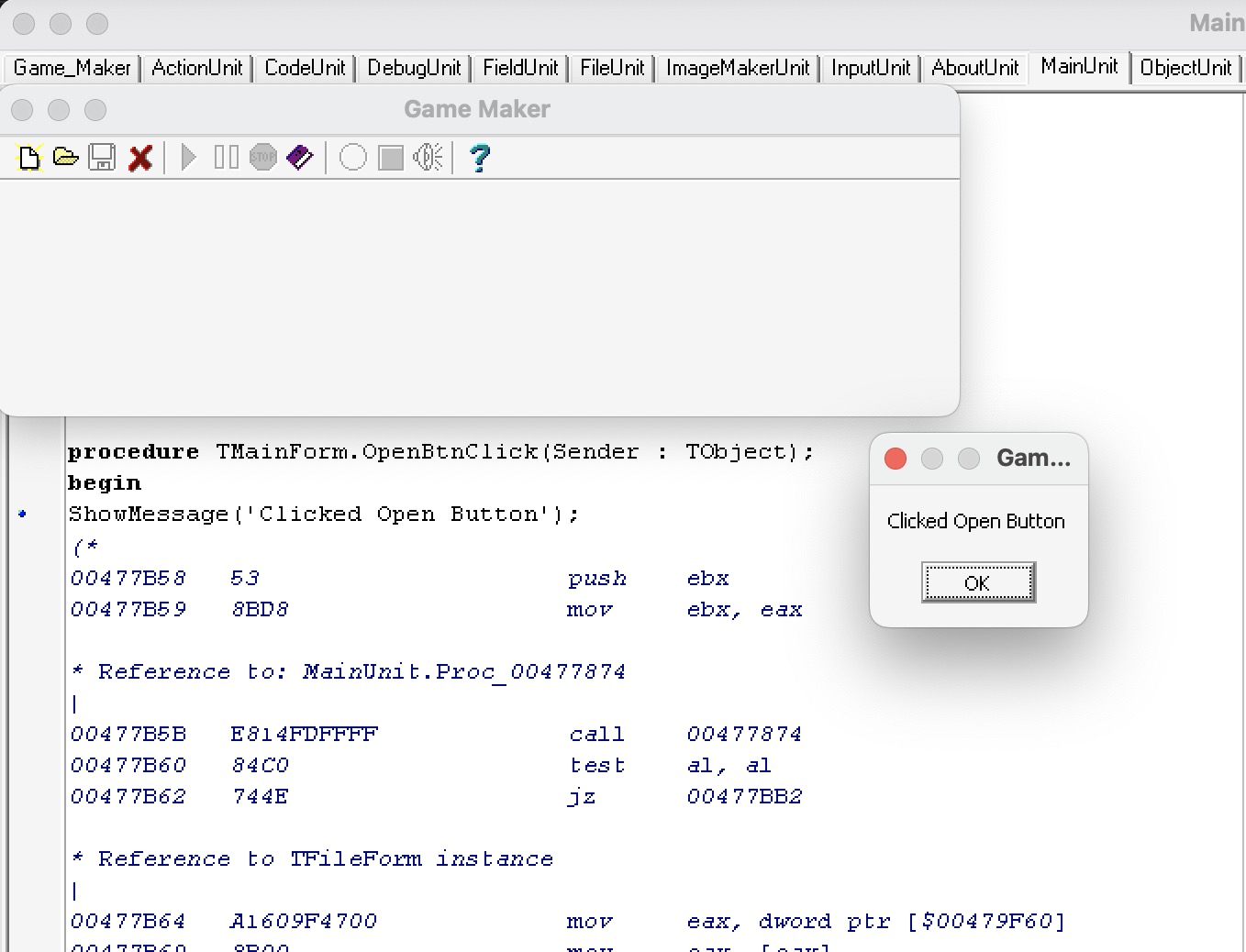Open the CodeUnit tab
The width and height of the screenshot is (1246, 952).
(x=305, y=68)
